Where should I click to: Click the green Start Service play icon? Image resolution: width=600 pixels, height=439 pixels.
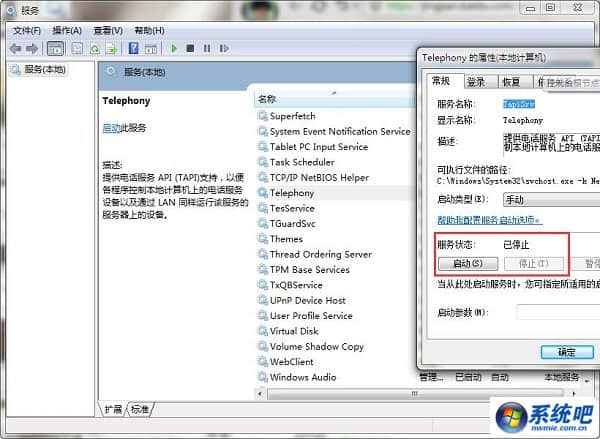174,48
